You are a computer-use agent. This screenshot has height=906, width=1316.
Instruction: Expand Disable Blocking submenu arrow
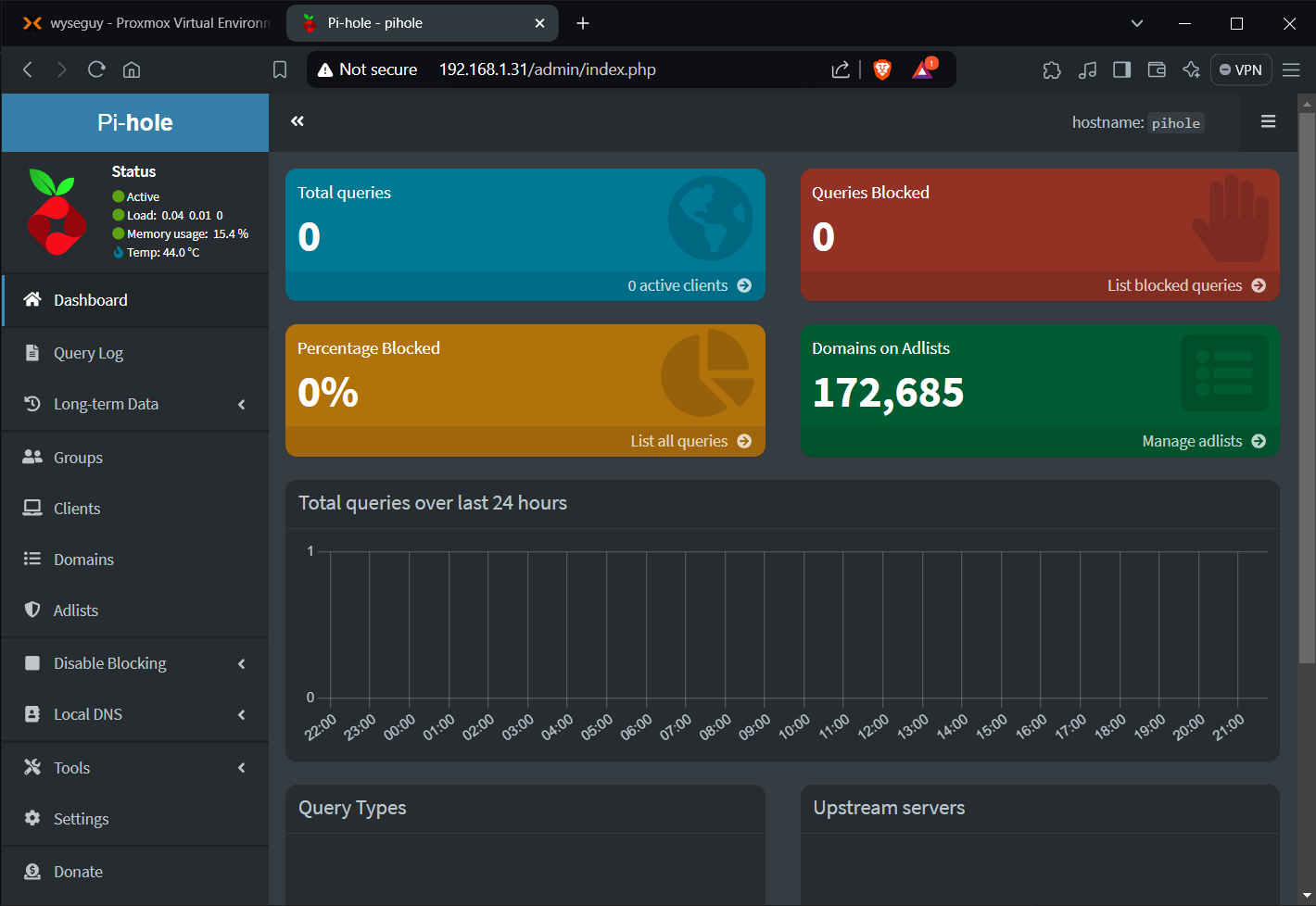pos(242,663)
